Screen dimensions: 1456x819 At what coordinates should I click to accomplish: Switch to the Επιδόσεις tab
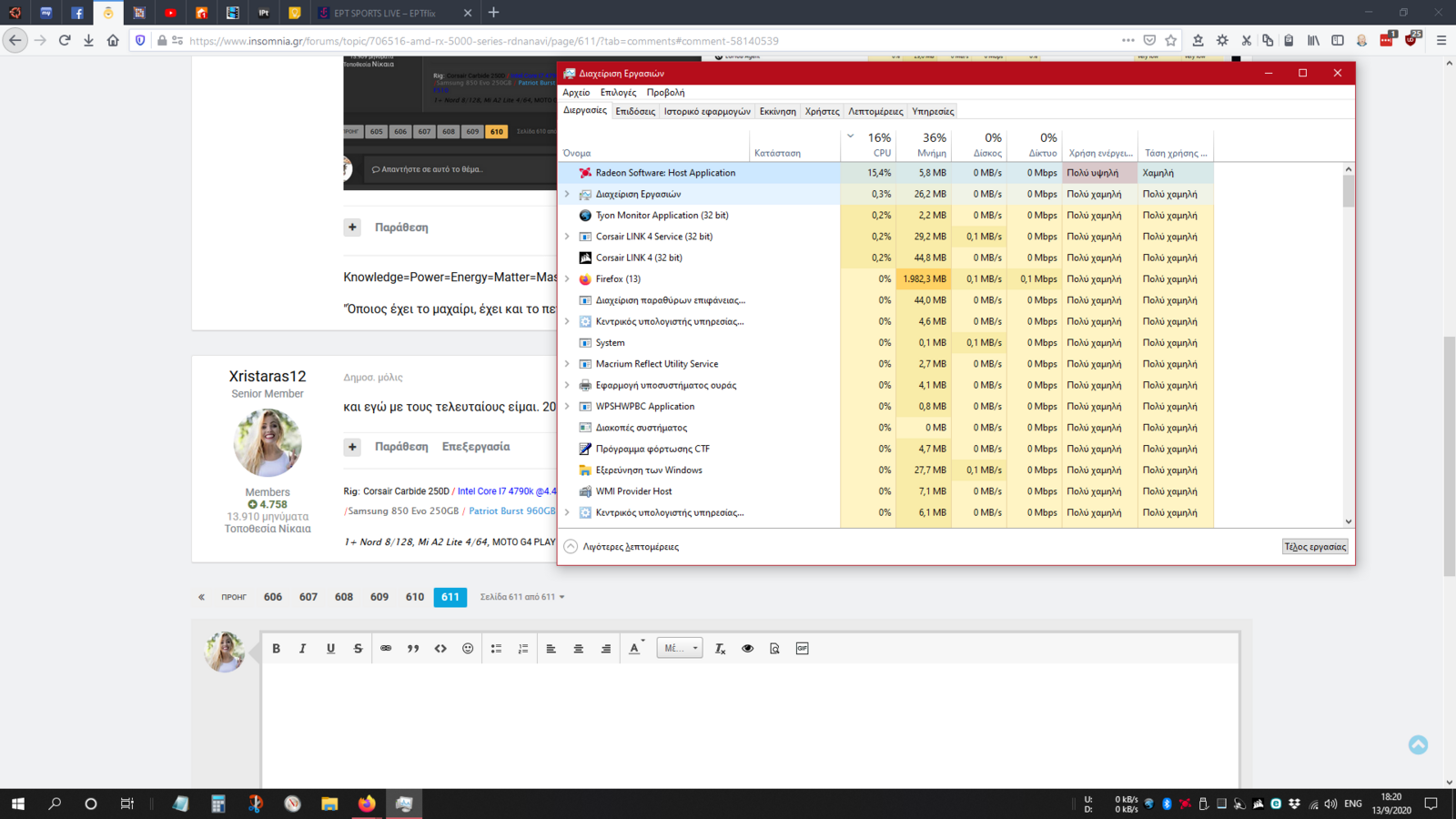pyautogui.click(x=635, y=111)
